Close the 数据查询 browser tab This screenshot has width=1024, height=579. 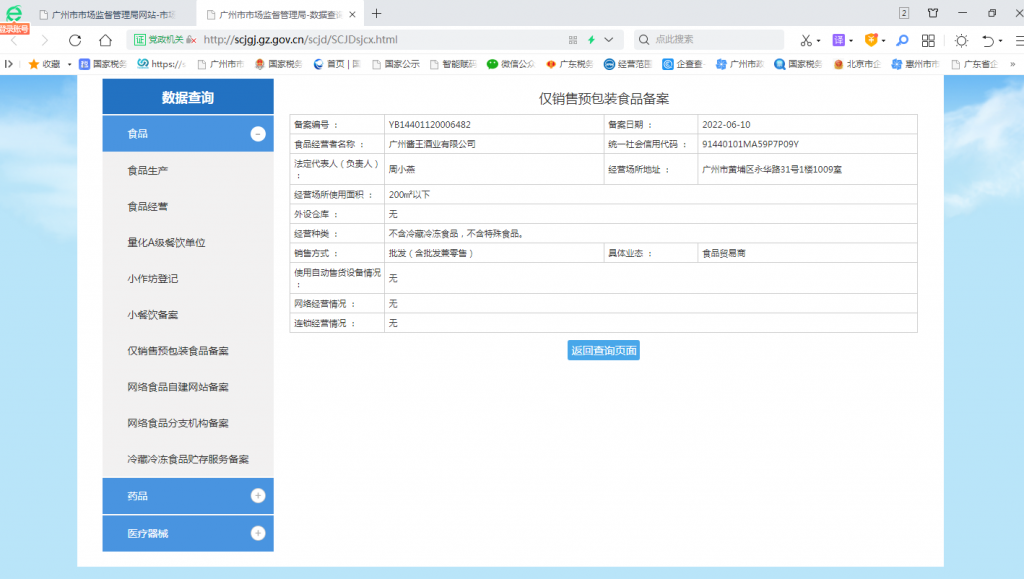point(353,14)
